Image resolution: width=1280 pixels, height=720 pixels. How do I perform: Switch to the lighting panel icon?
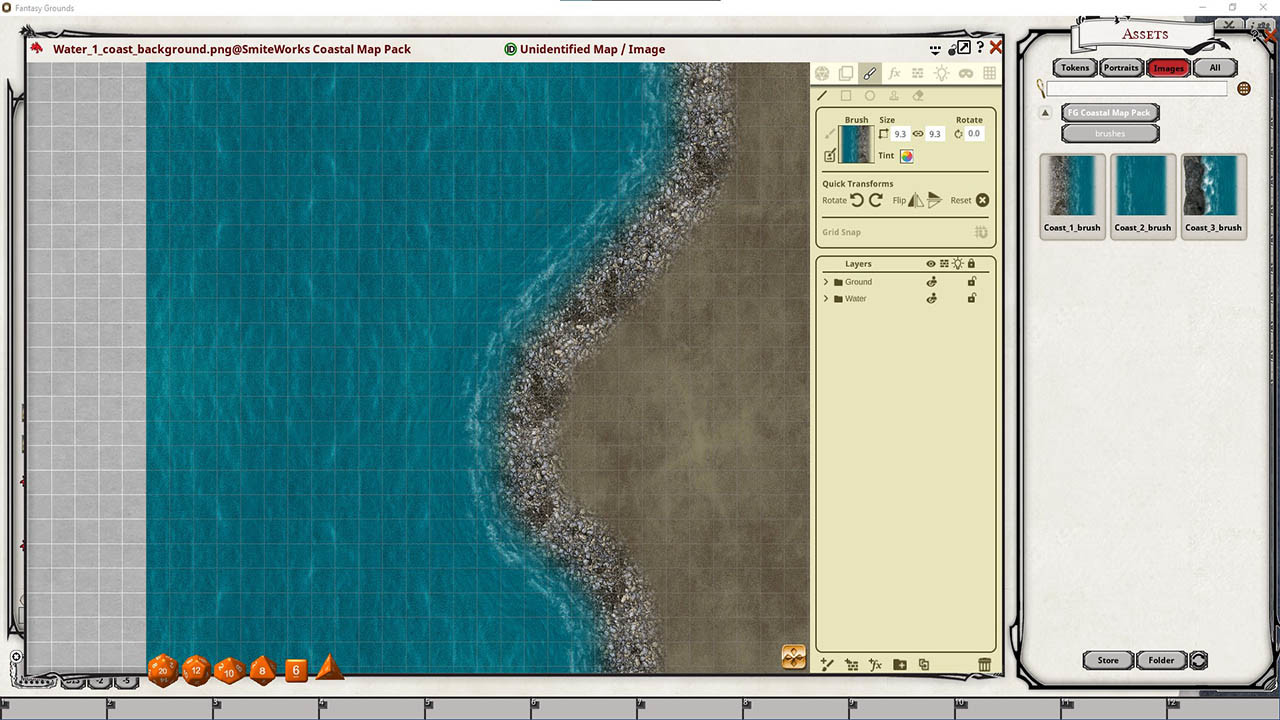940,73
